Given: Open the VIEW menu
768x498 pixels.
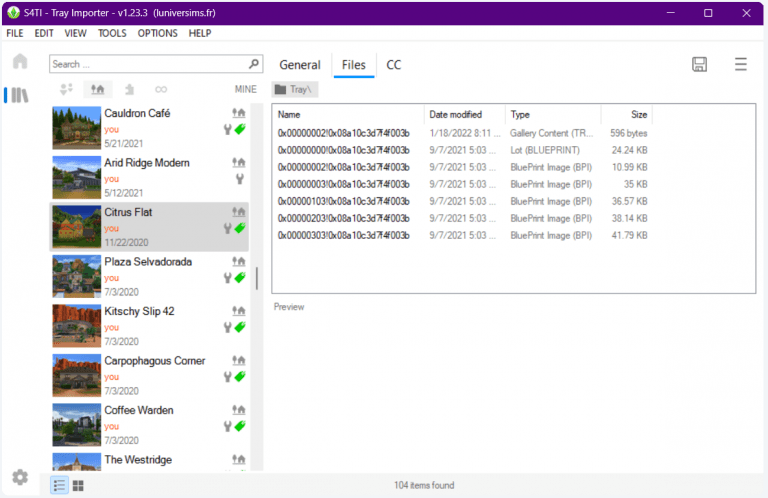Looking at the screenshot, I should (75, 33).
